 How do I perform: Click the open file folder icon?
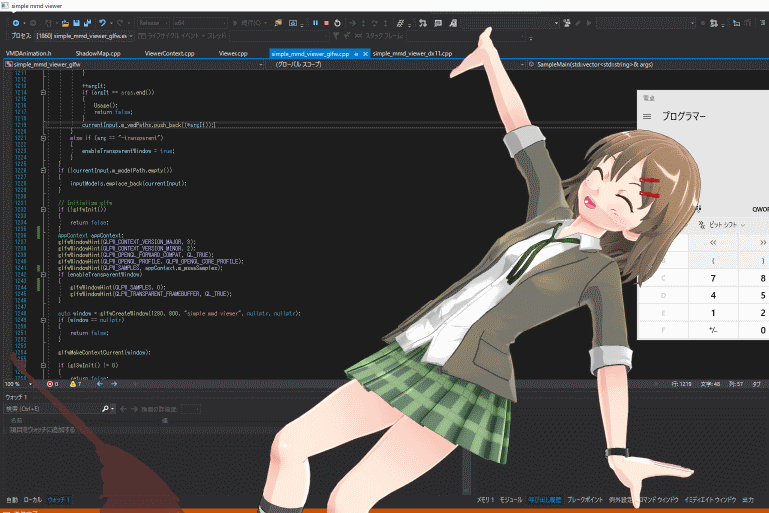tap(65, 23)
